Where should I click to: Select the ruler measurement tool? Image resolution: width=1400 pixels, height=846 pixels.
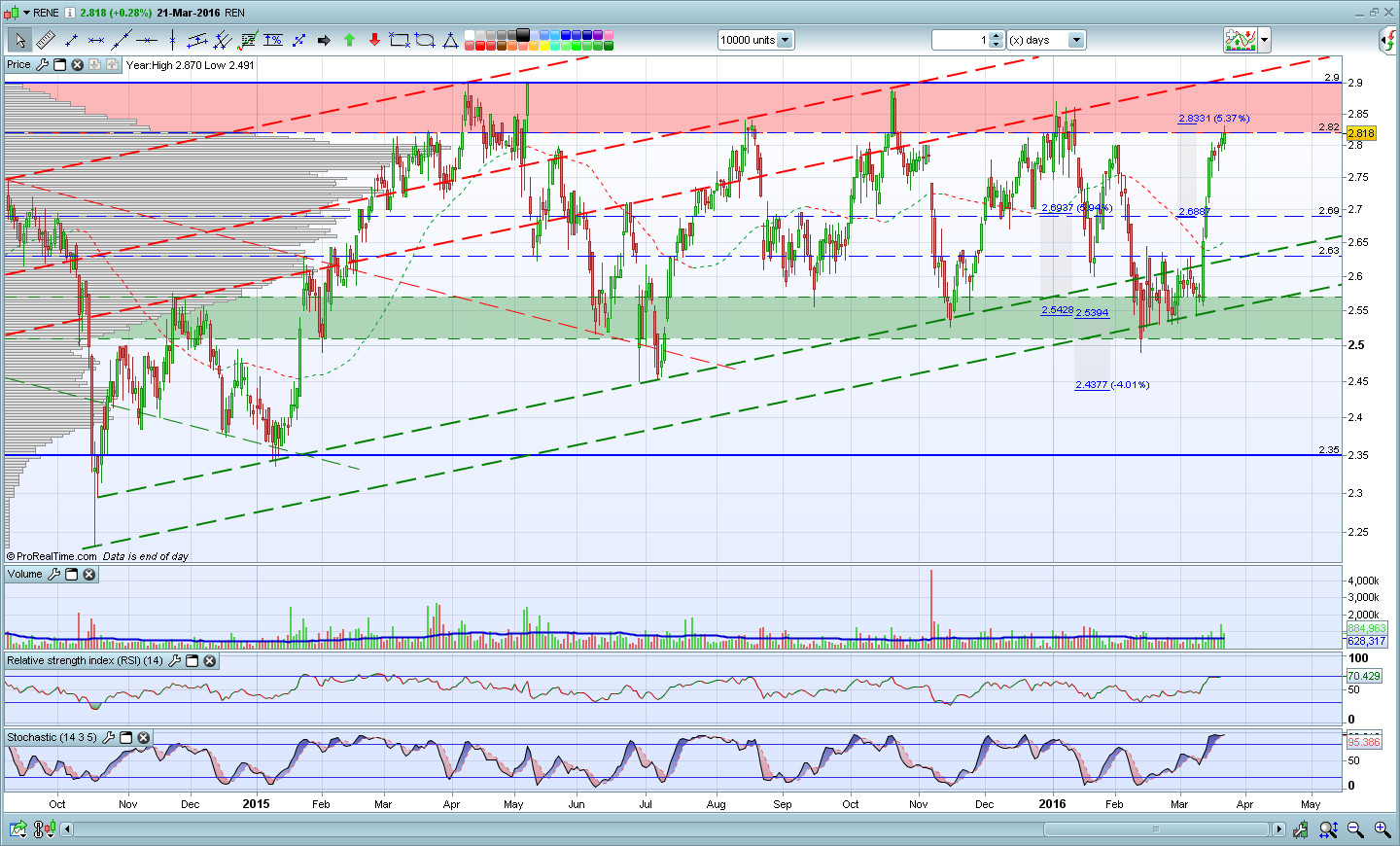pyautogui.click(x=45, y=40)
